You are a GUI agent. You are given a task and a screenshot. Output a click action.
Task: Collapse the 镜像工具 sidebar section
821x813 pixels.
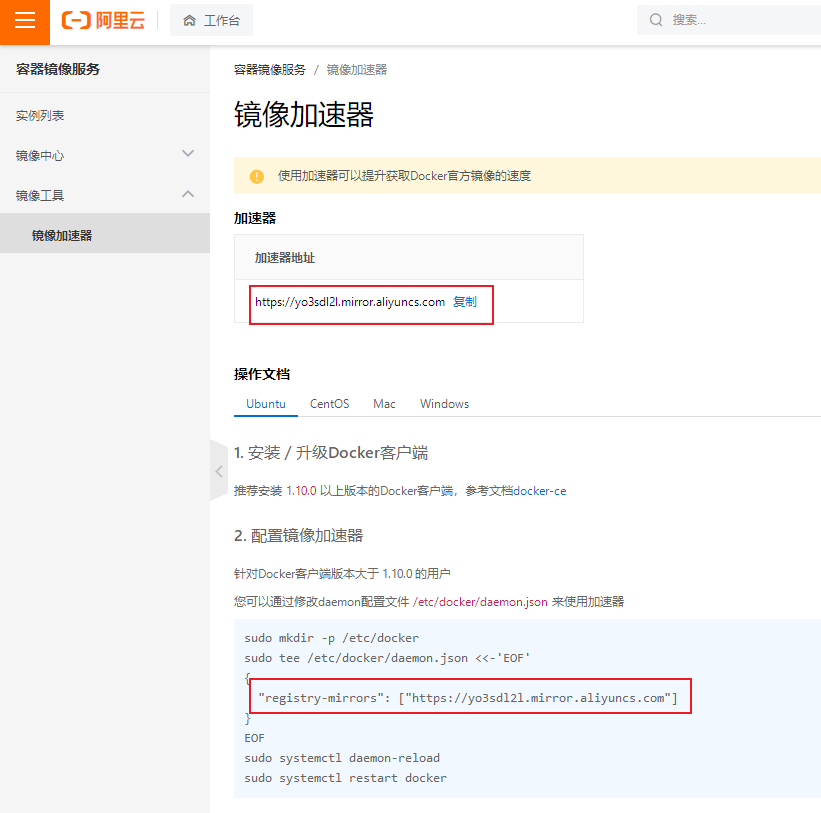(x=105, y=195)
